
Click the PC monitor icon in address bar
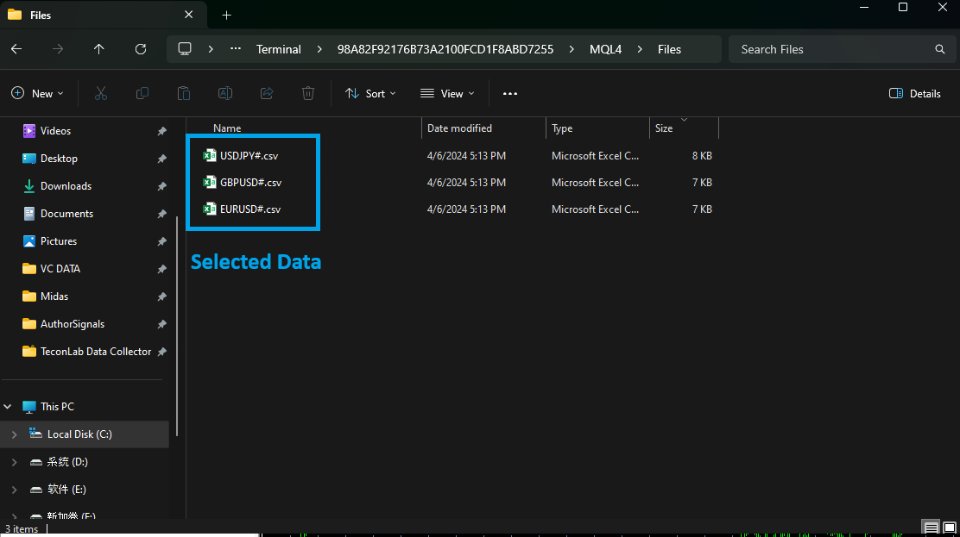184,48
